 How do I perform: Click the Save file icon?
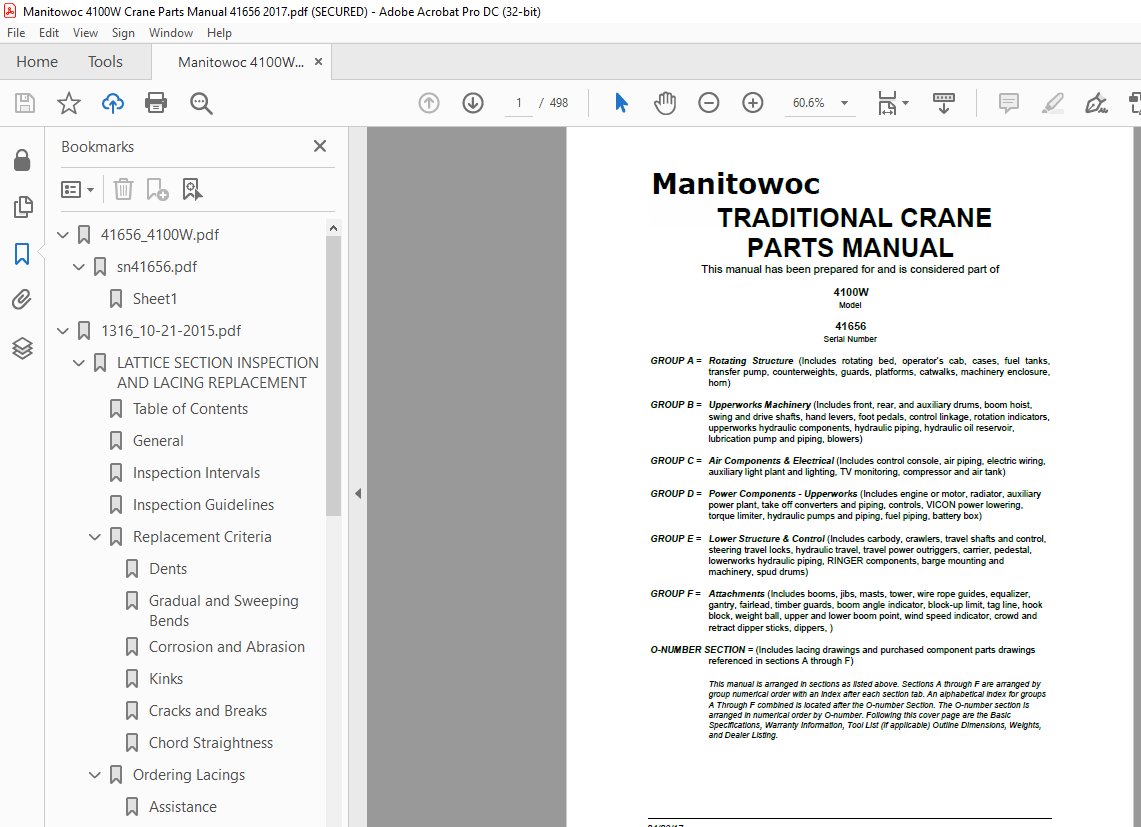[x=25, y=103]
